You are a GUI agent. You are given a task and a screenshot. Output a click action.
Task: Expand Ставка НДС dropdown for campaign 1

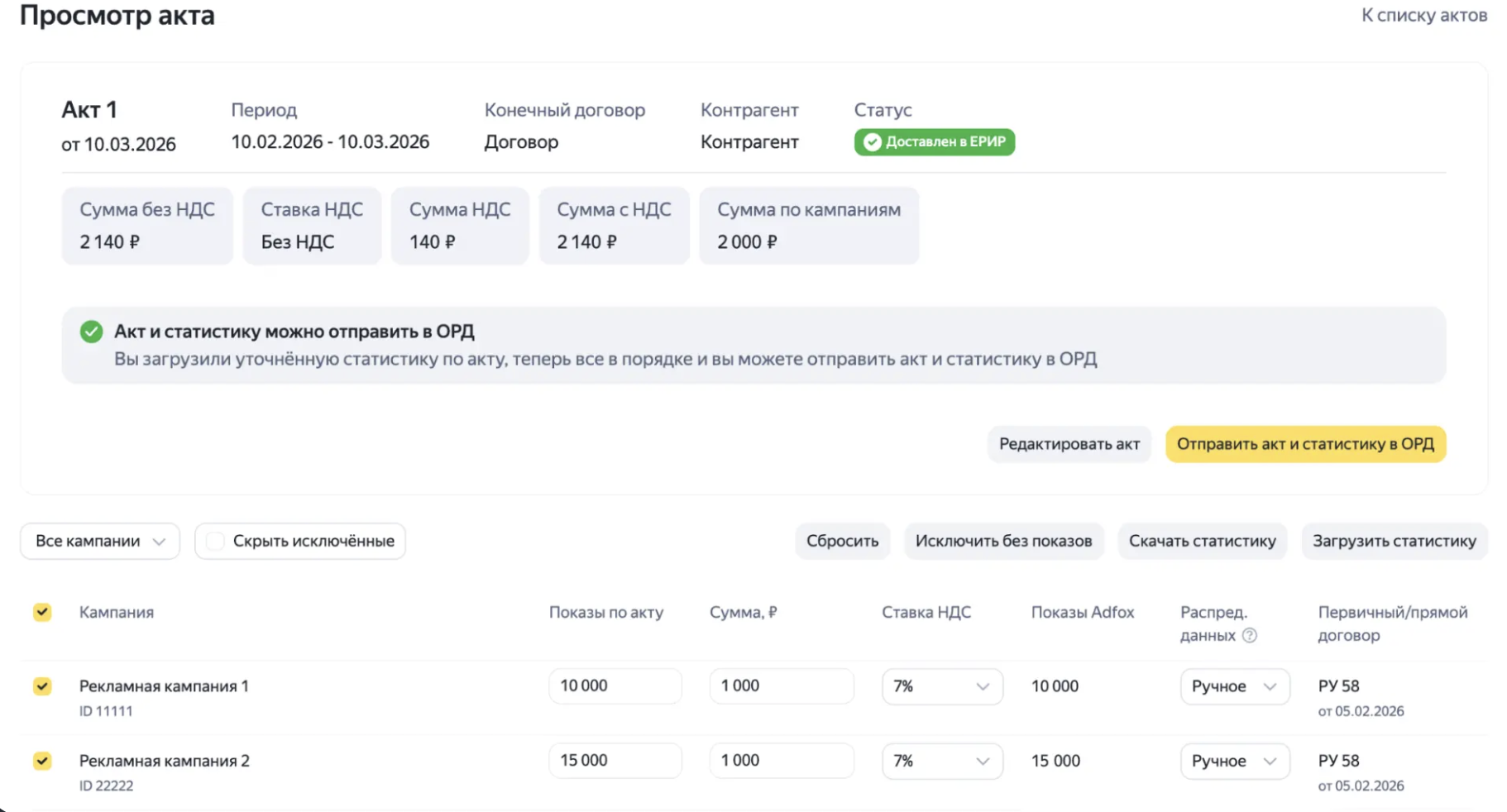[x=941, y=686]
